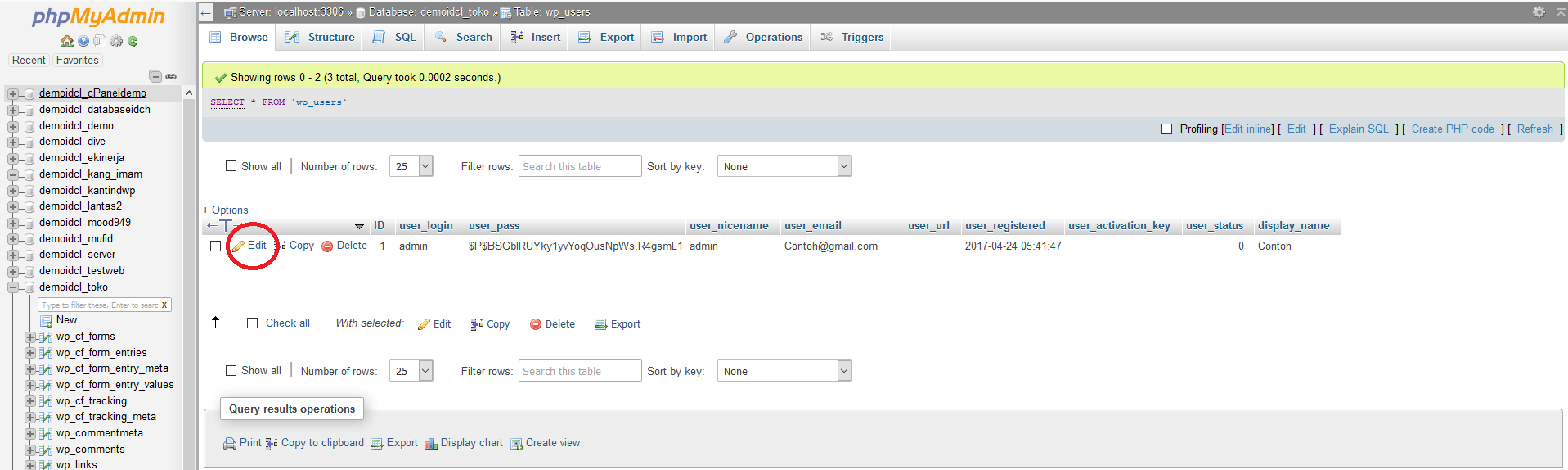The image size is (1568, 470).
Task: Tick the Check all checkbox
Action: (x=253, y=323)
